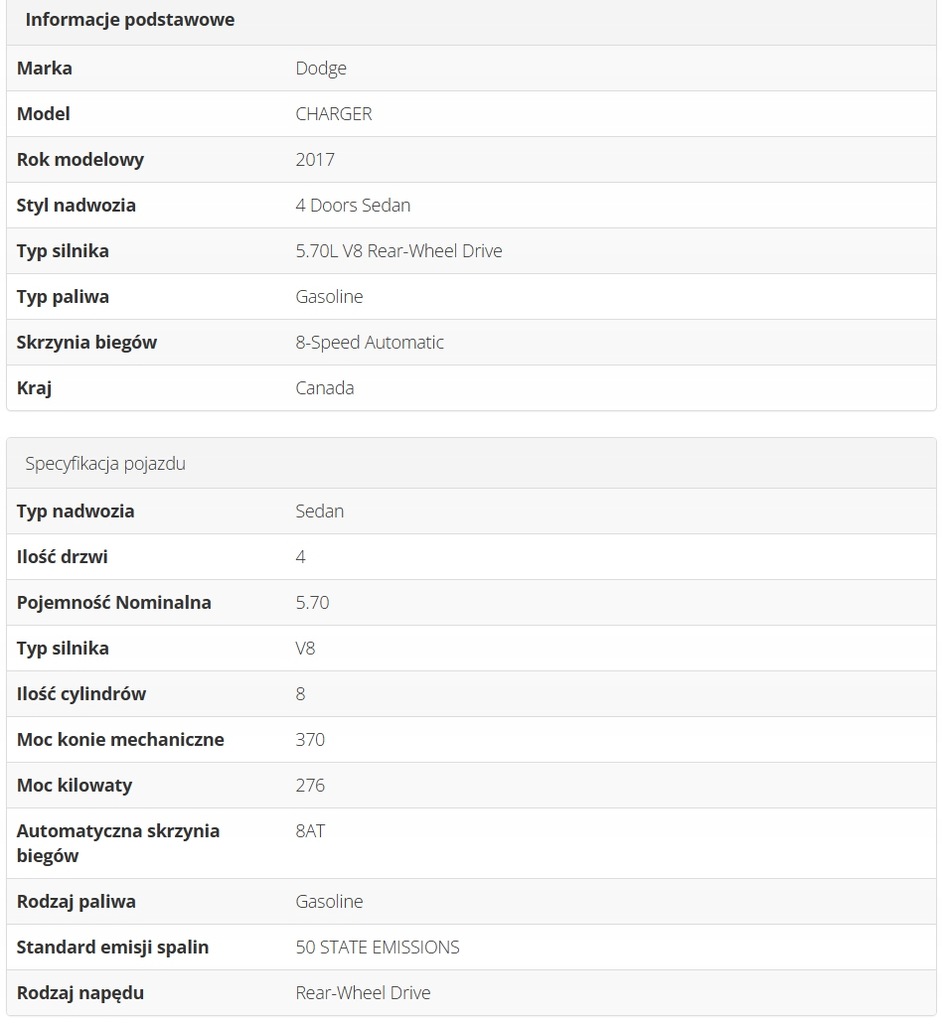Viewport: 942px width, 1024px height.
Task: Click the "4 Doors Sedan" body style value
Action: click(x=353, y=206)
